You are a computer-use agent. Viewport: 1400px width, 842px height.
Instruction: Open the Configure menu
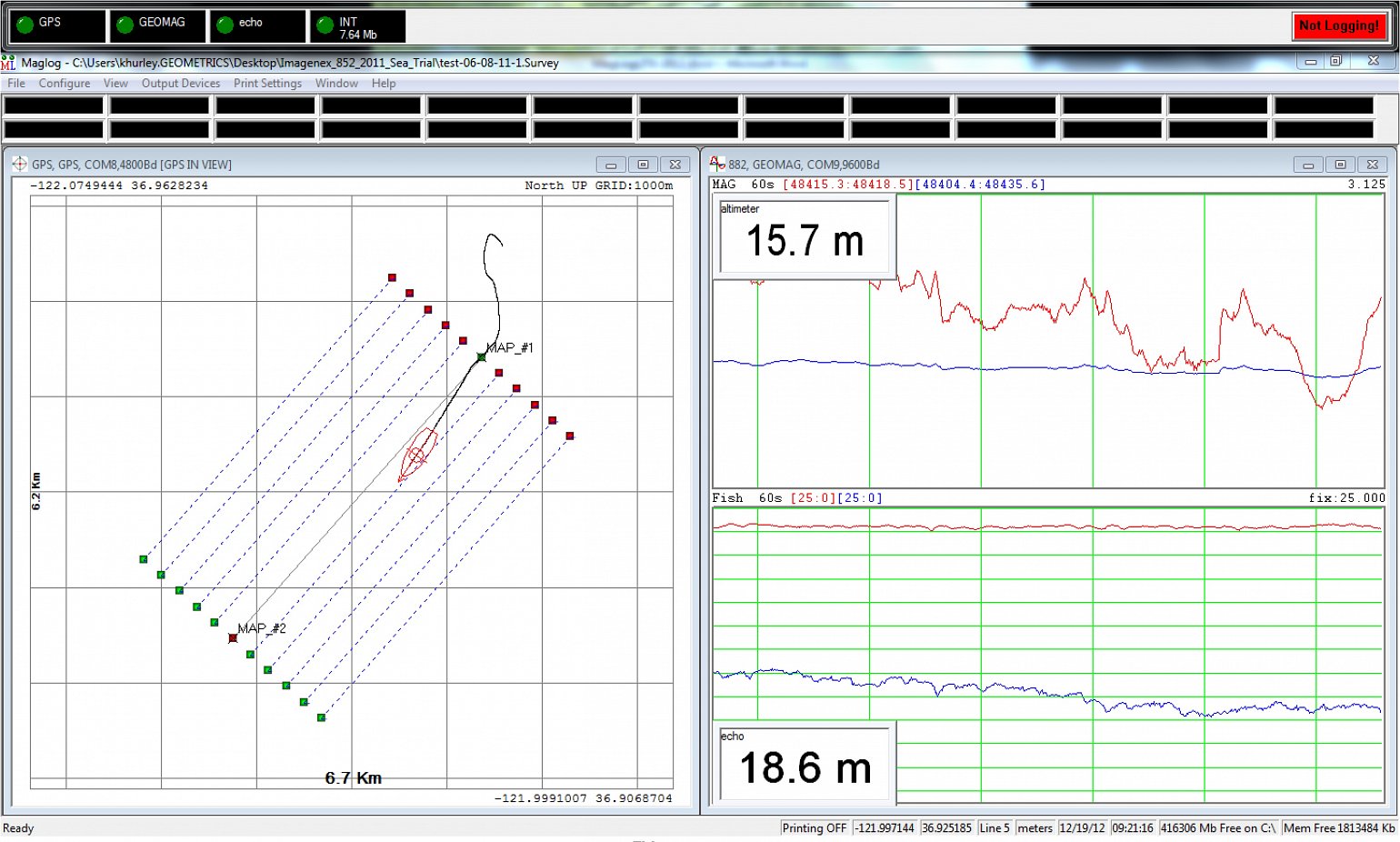click(64, 83)
